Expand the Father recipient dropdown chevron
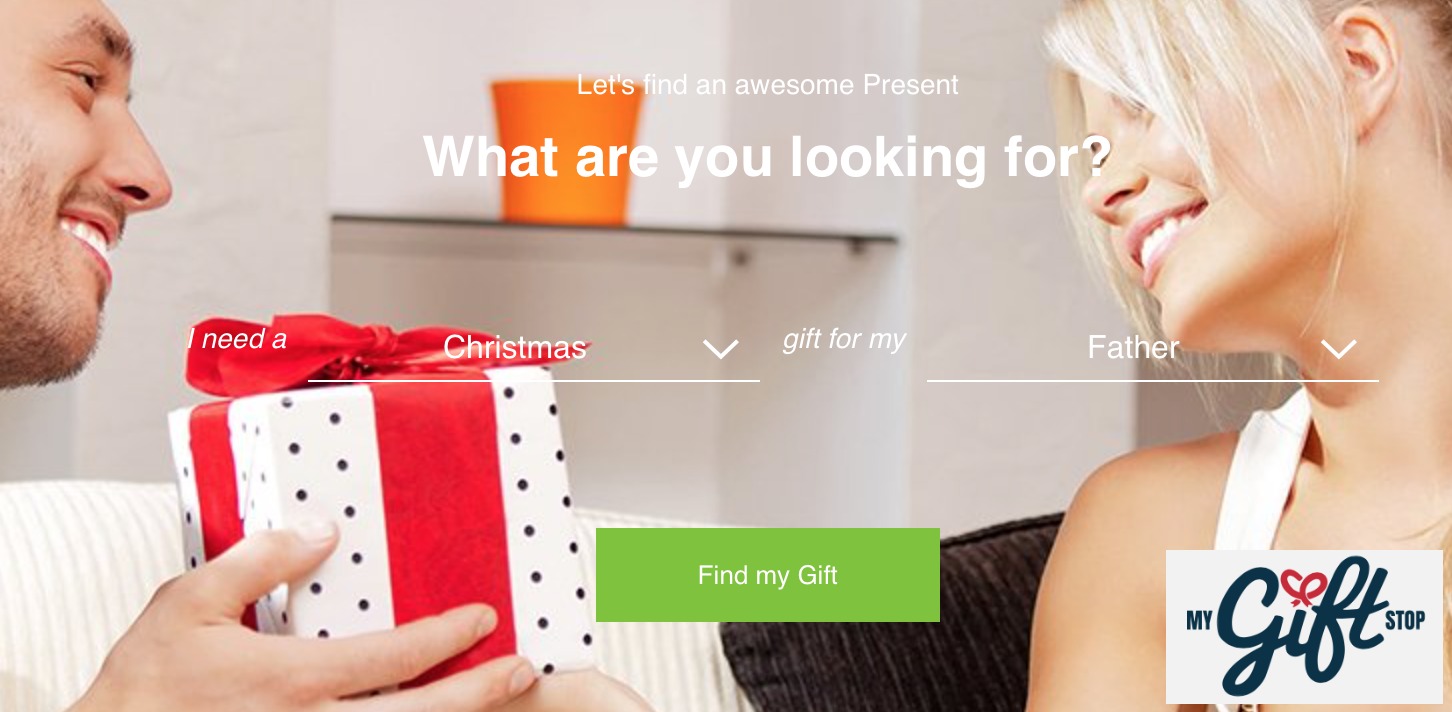This screenshot has width=1452, height=712. click(1338, 349)
